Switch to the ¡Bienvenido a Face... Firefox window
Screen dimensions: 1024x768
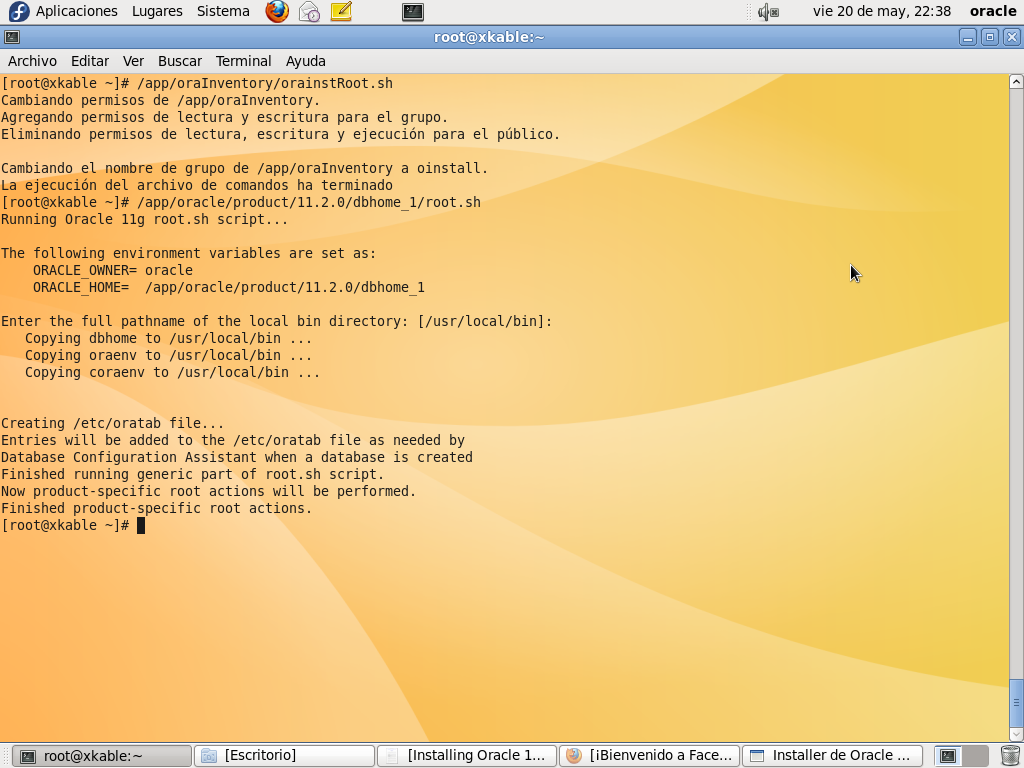coord(650,756)
